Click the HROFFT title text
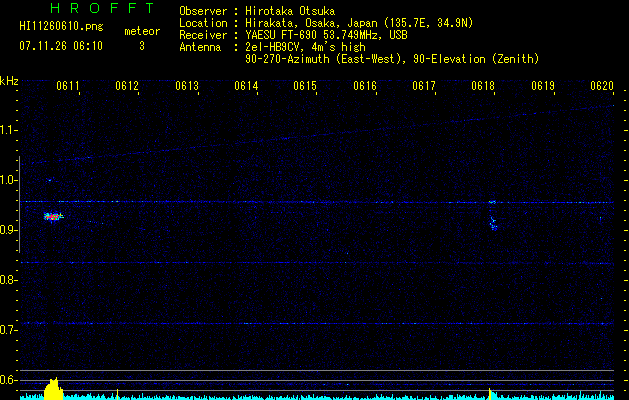Viewport: 629px width, 400px height. [102, 8]
